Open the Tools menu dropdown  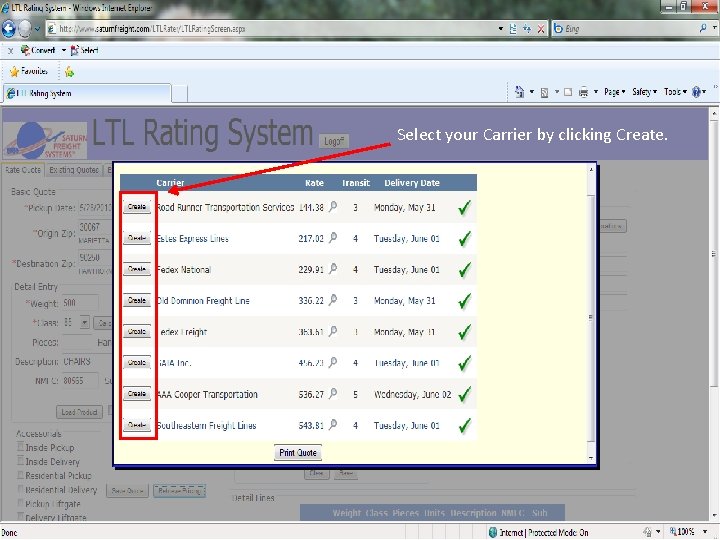[675, 92]
